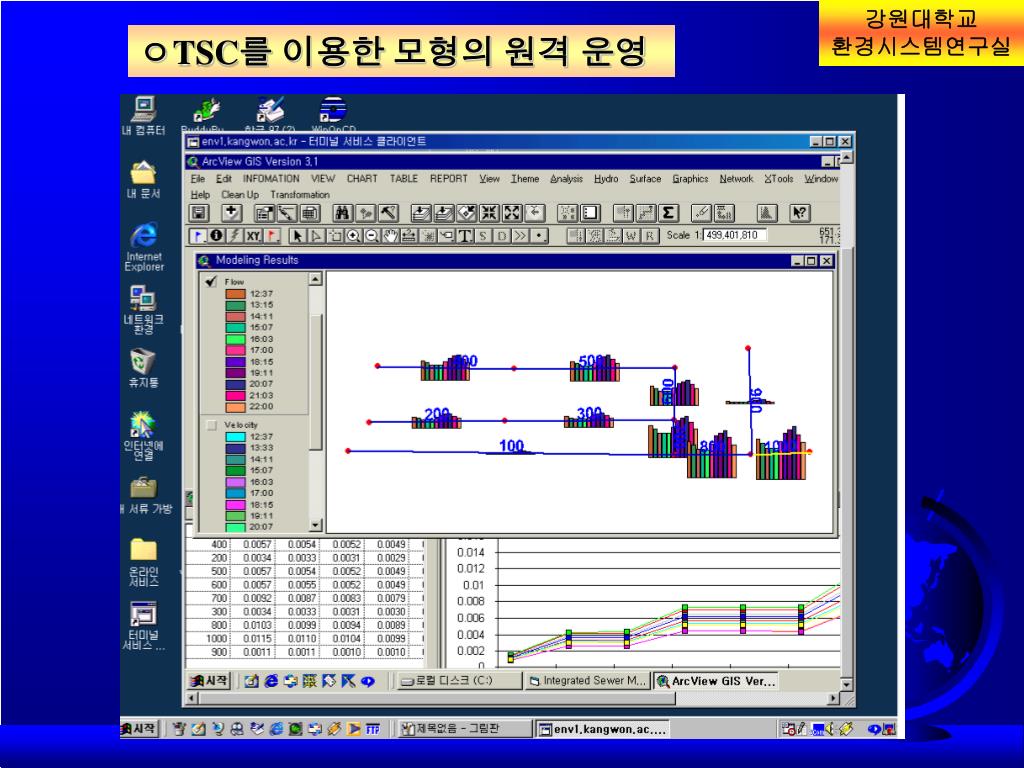Toggle the Flow theme checkbox
This screenshot has width=1024, height=768.
coord(211,281)
